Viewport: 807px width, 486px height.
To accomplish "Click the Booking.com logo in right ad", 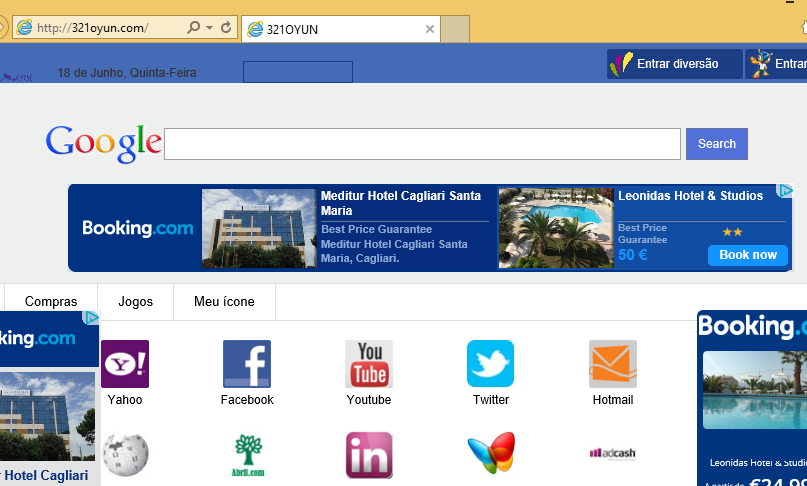I will tap(752, 327).
